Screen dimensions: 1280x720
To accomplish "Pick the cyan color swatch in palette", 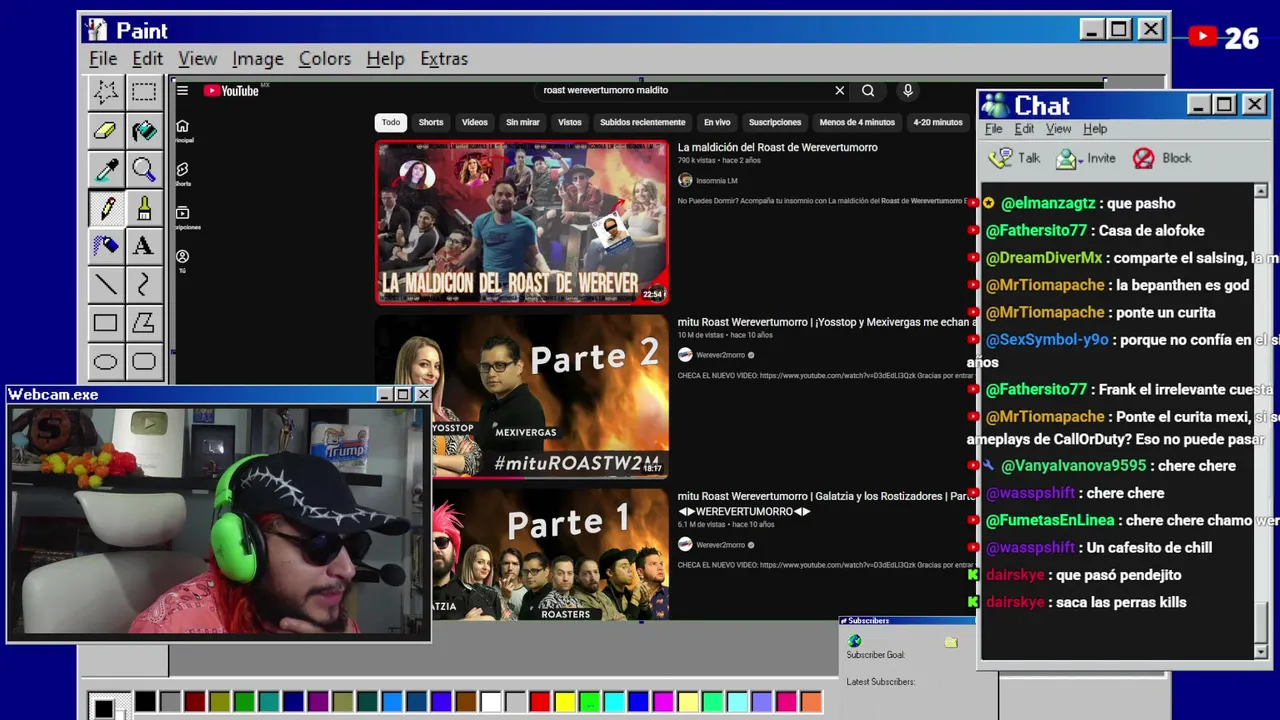I will (x=614, y=702).
